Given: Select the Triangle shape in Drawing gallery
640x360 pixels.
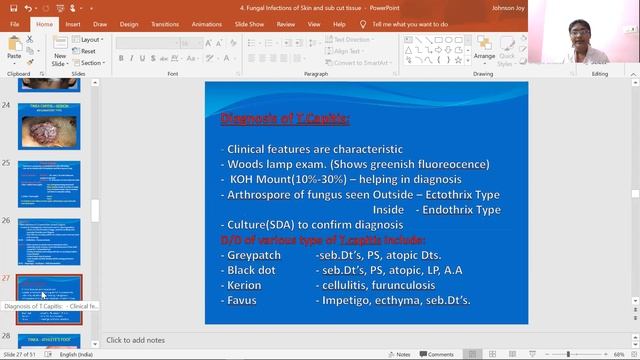Looking at the screenshot, I should (x=408, y=50).
